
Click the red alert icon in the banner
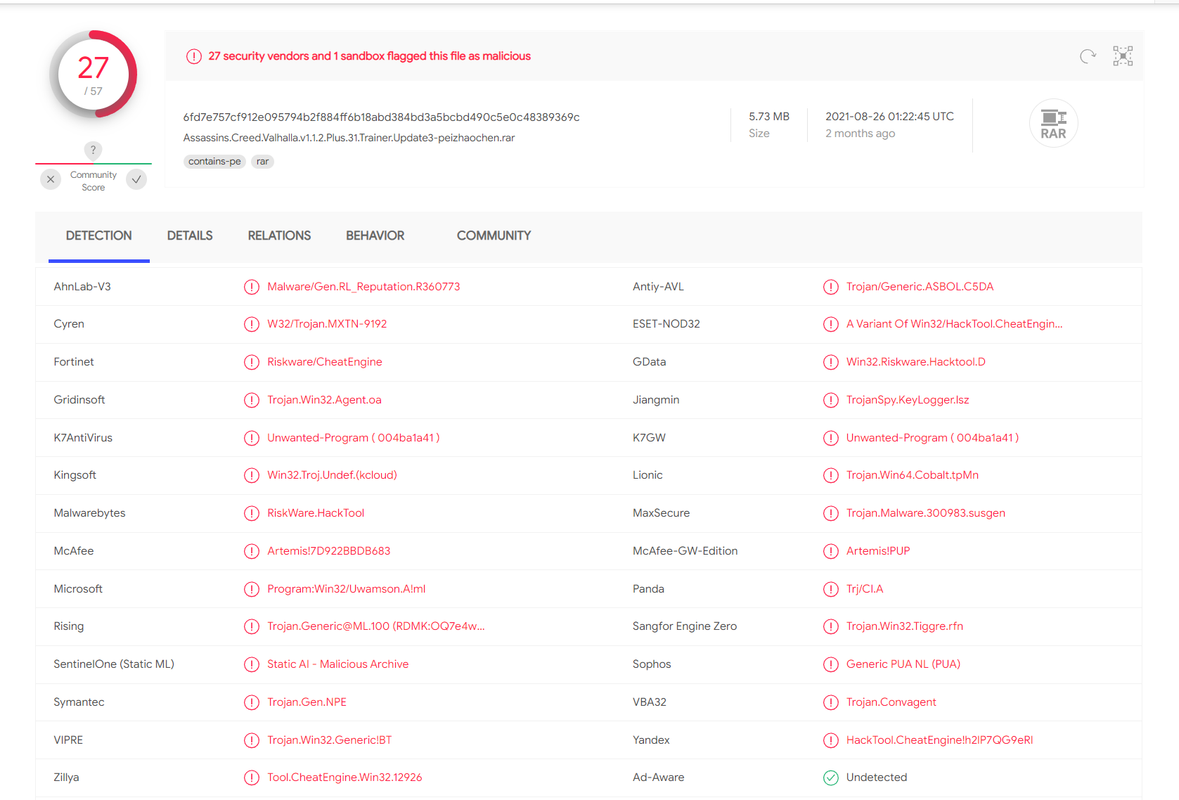tap(194, 56)
